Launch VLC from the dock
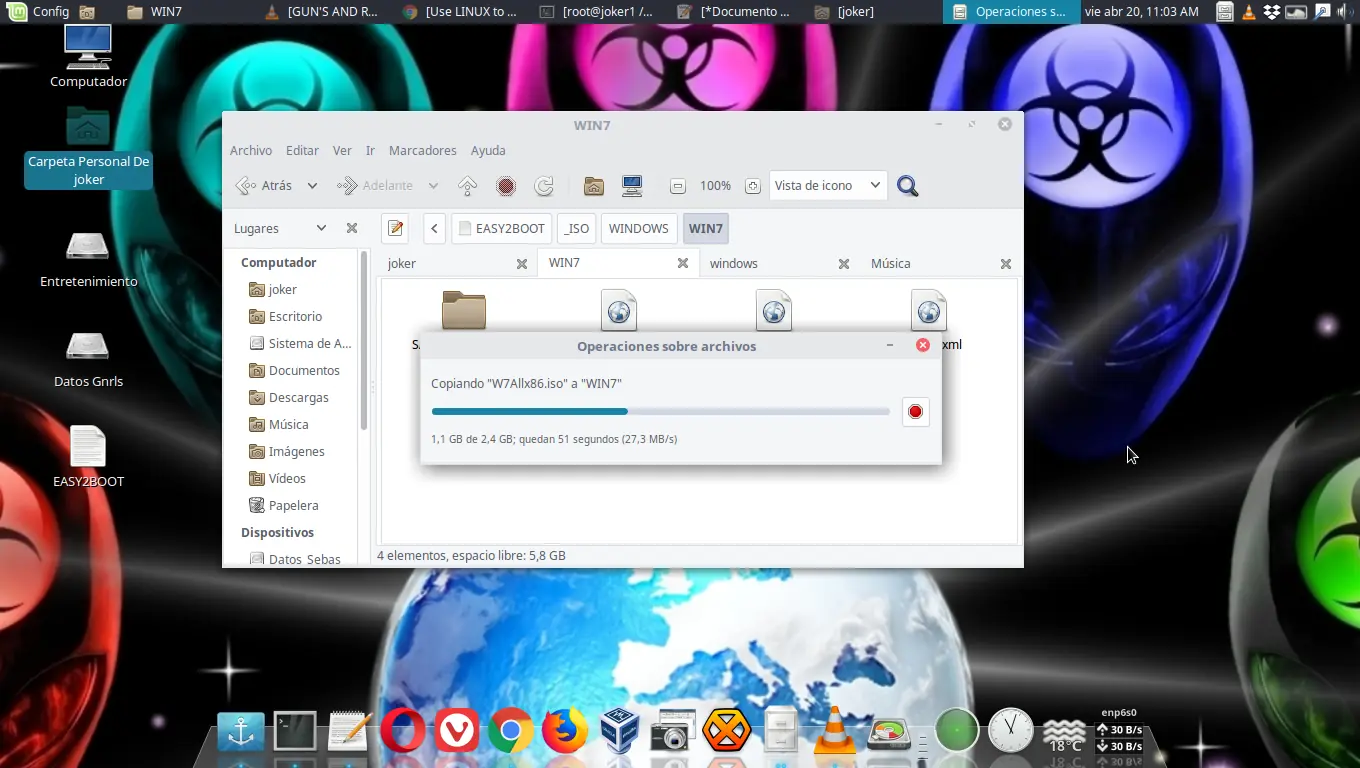 click(x=834, y=731)
